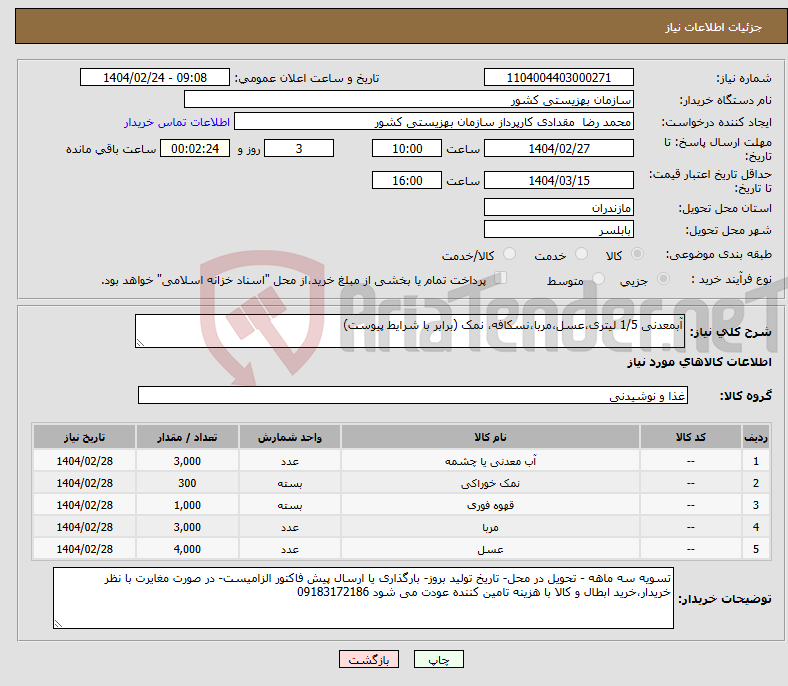The image size is (788, 686).
Task: Click the توضیحات خریدار notes text area
Action: (363, 598)
